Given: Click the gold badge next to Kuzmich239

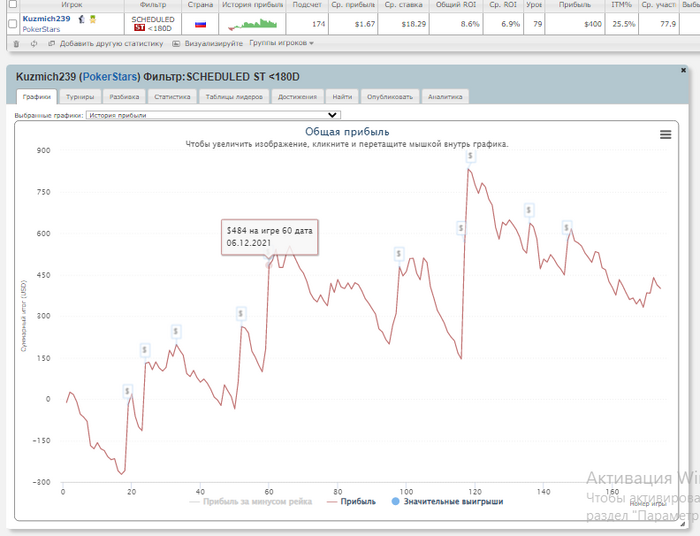Looking at the screenshot, I should (93, 19).
